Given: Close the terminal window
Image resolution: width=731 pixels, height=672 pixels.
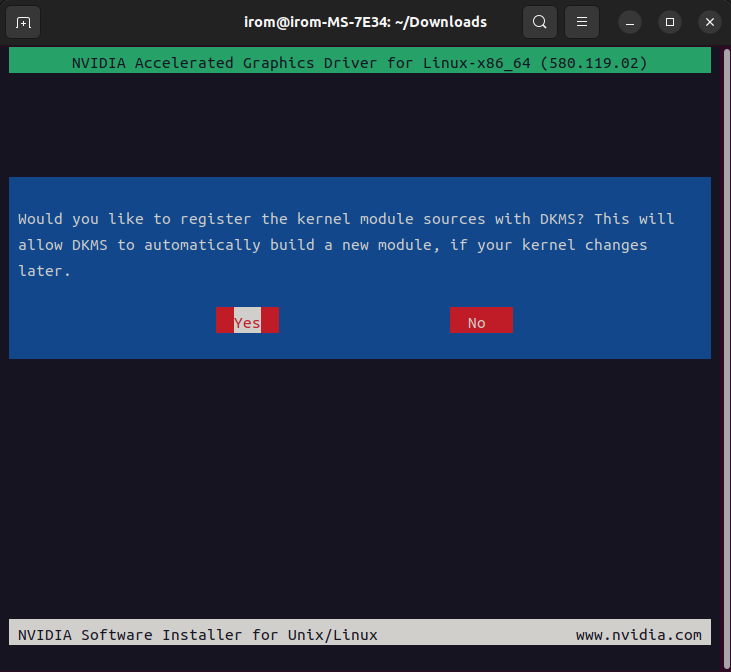Looking at the screenshot, I should pos(710,22).
